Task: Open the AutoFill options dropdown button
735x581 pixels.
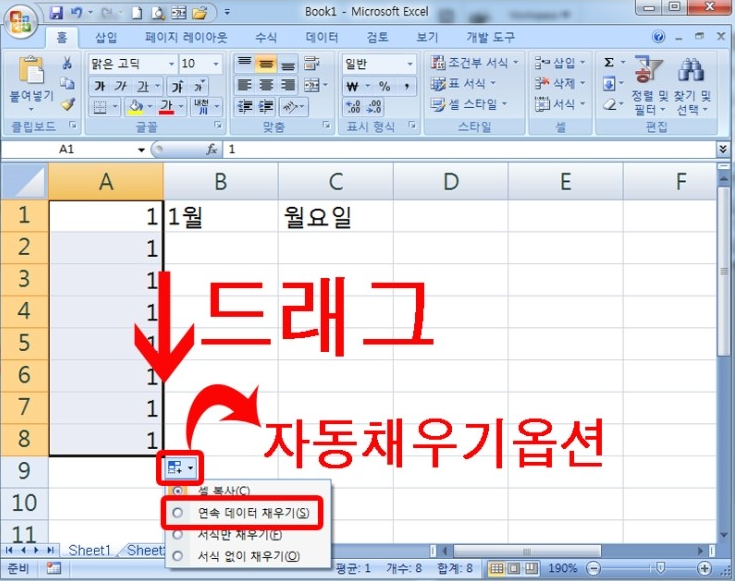Action: tap(180, 468)
